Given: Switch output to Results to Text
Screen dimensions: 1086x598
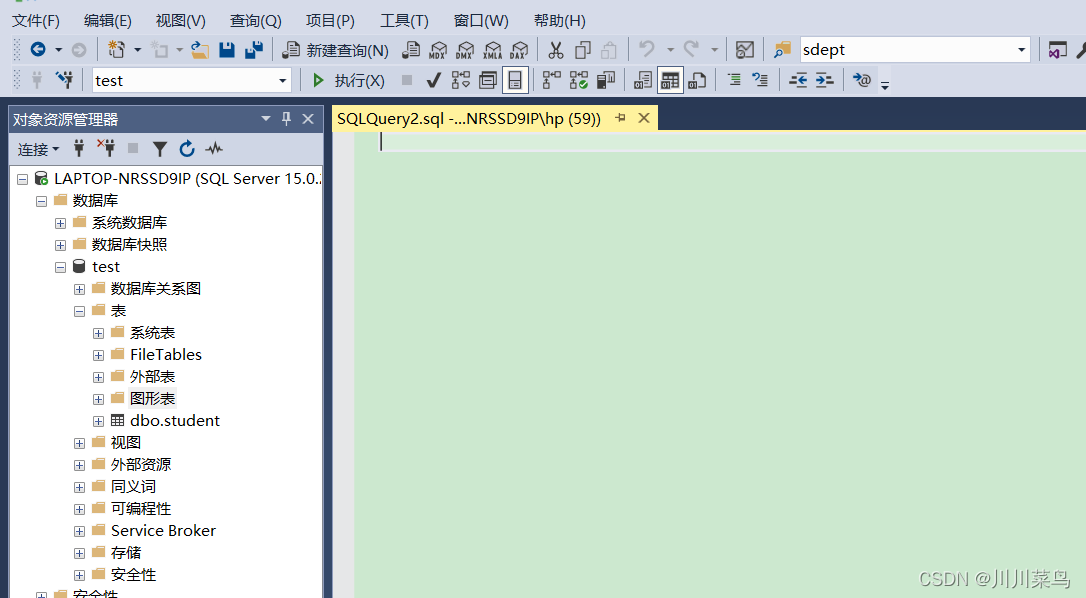Looking at the screenshot, I should click(643, 80).
